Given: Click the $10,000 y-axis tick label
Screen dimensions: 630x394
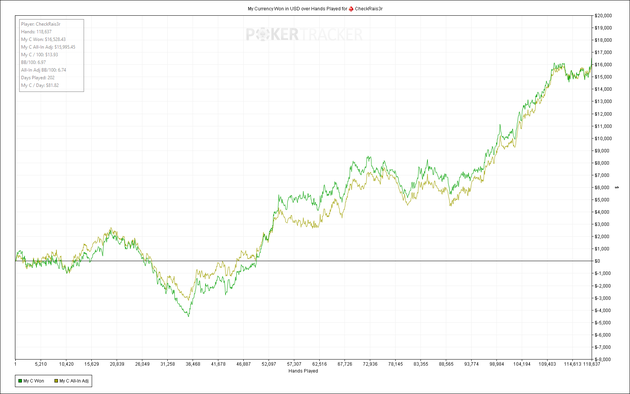Looking at the screenshot, I should coord(603,139).
